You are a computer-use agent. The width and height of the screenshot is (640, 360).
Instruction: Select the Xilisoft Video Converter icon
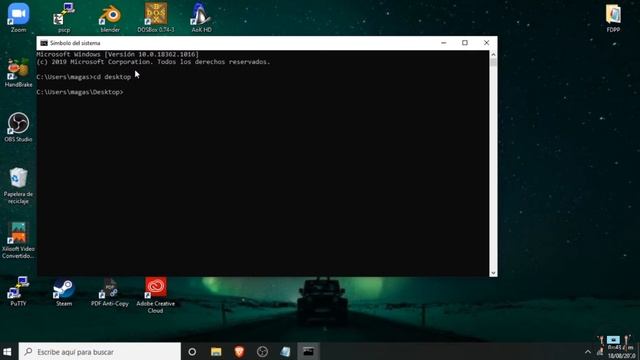coord(18,240)
